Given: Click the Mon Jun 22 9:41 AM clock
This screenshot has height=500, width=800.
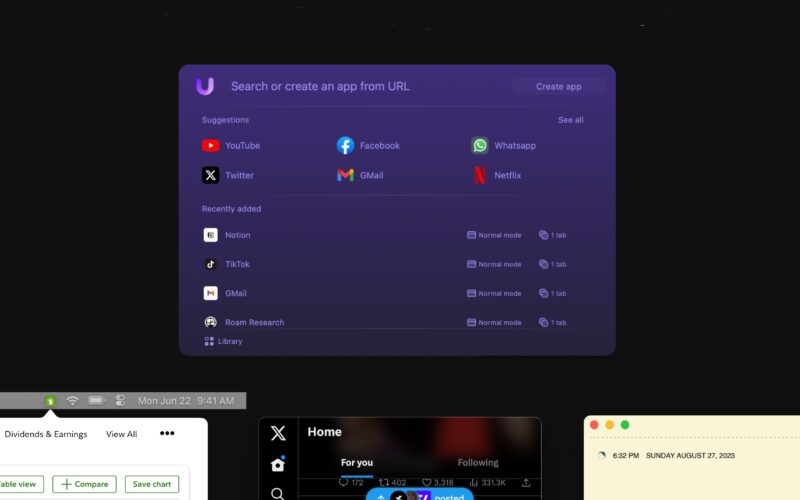Looking at the screenshot, I should [x=186, y=401].
